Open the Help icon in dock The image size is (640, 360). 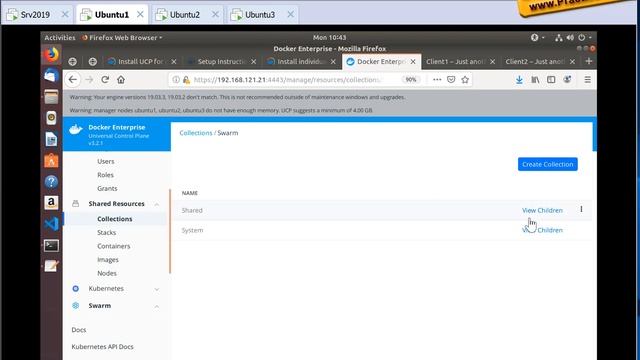51,182
